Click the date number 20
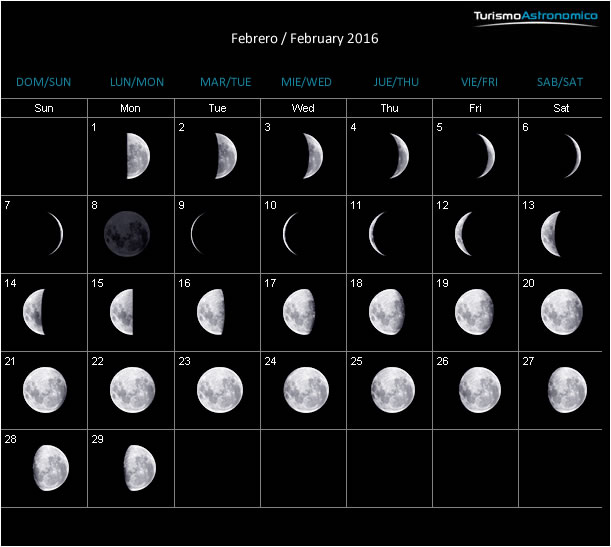 [x=528, y=283]
